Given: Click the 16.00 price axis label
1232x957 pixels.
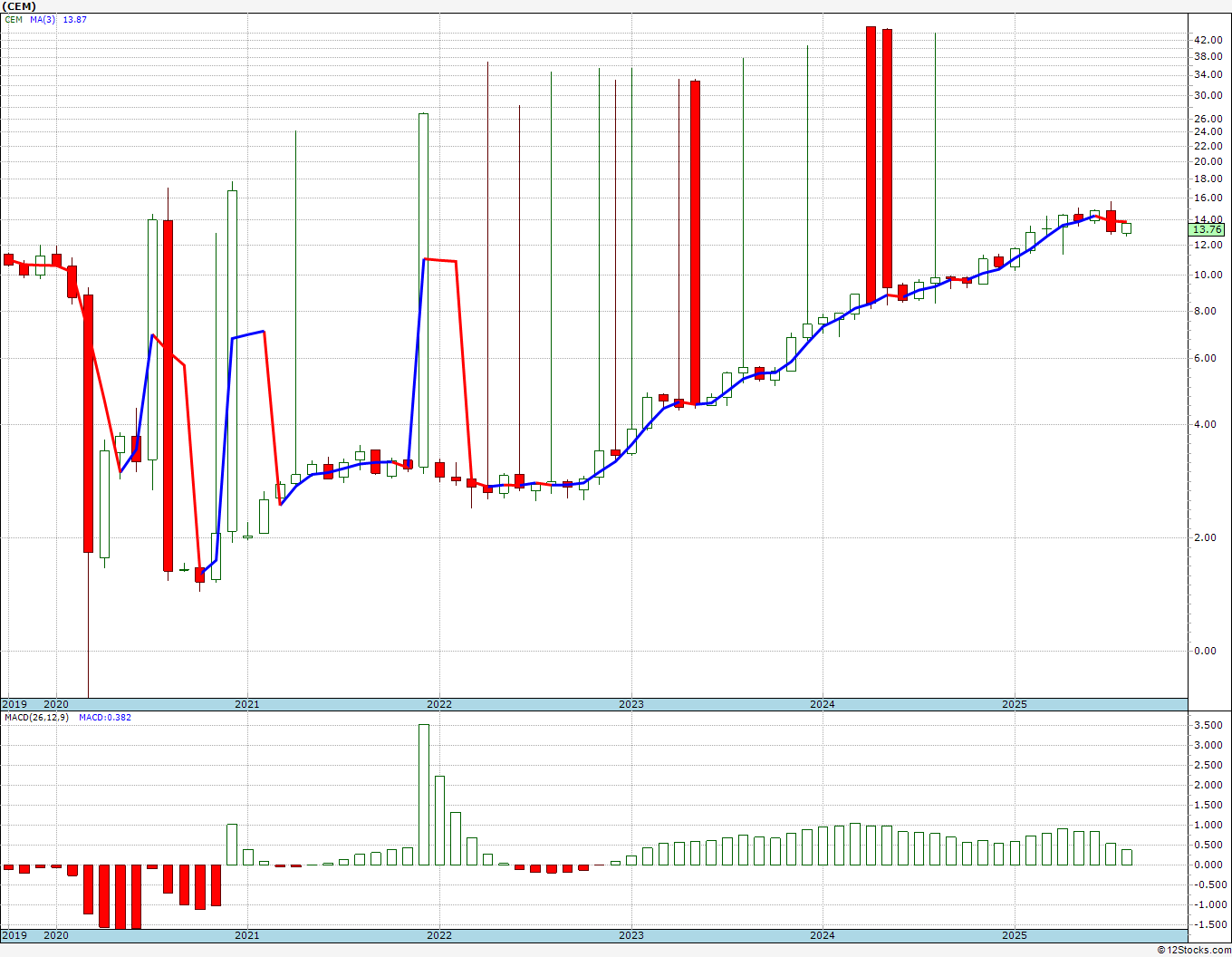Looking at the screenshot, I should (x=1208, y=198).
